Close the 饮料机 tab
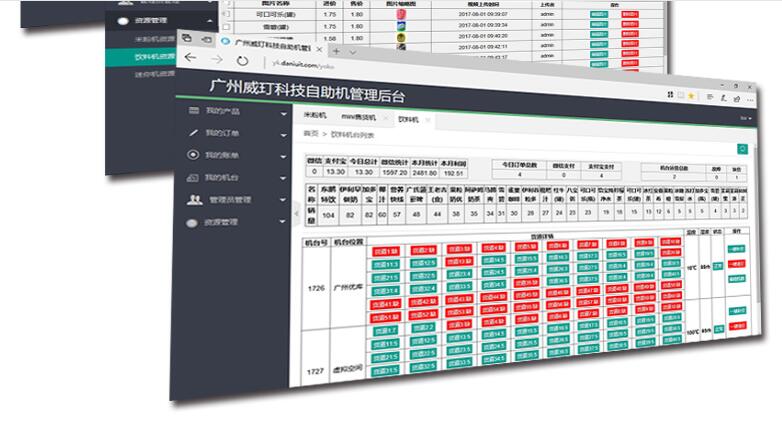 coord(427,120)
